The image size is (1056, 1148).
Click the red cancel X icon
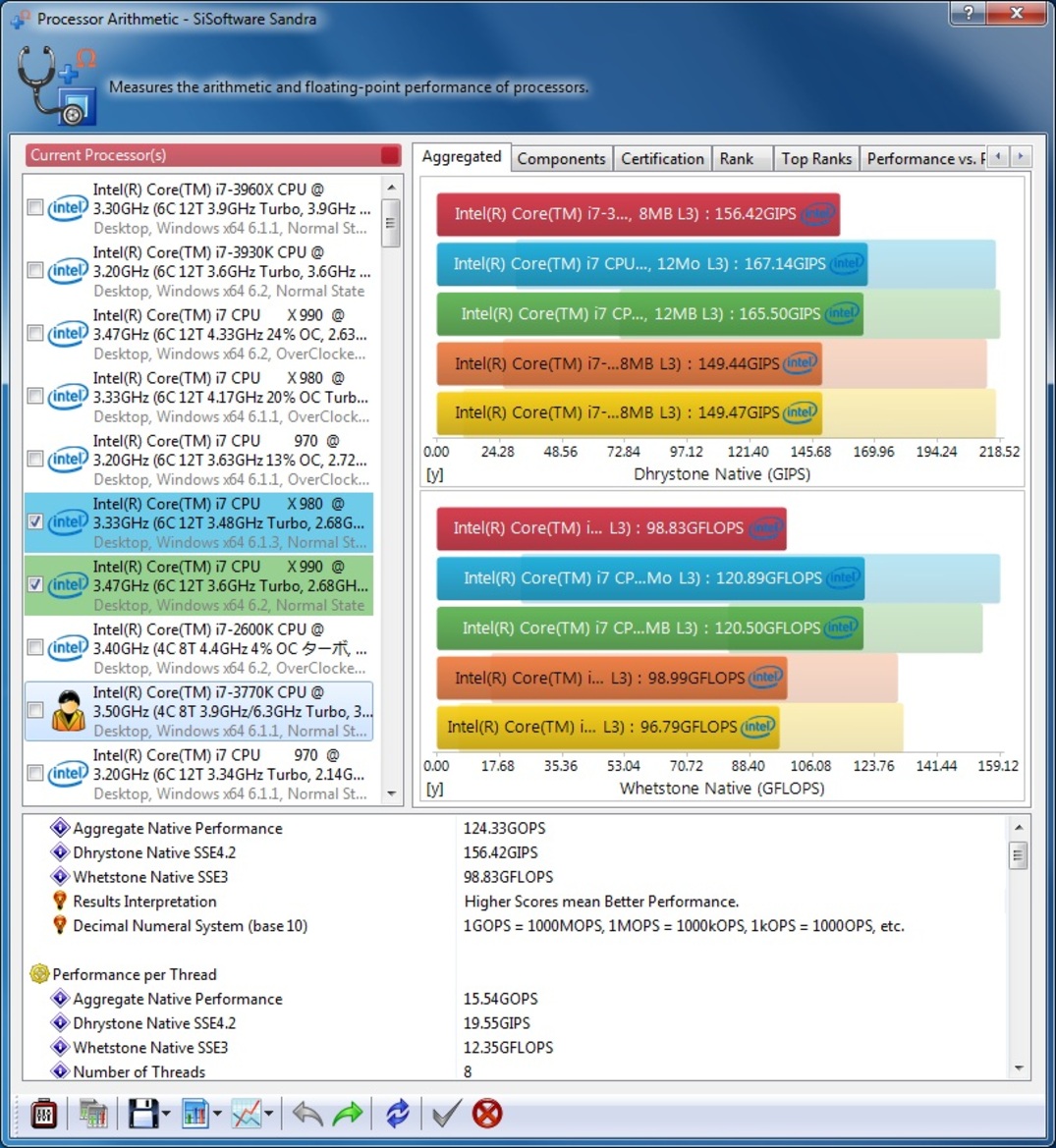click(x=487, y=1114)
